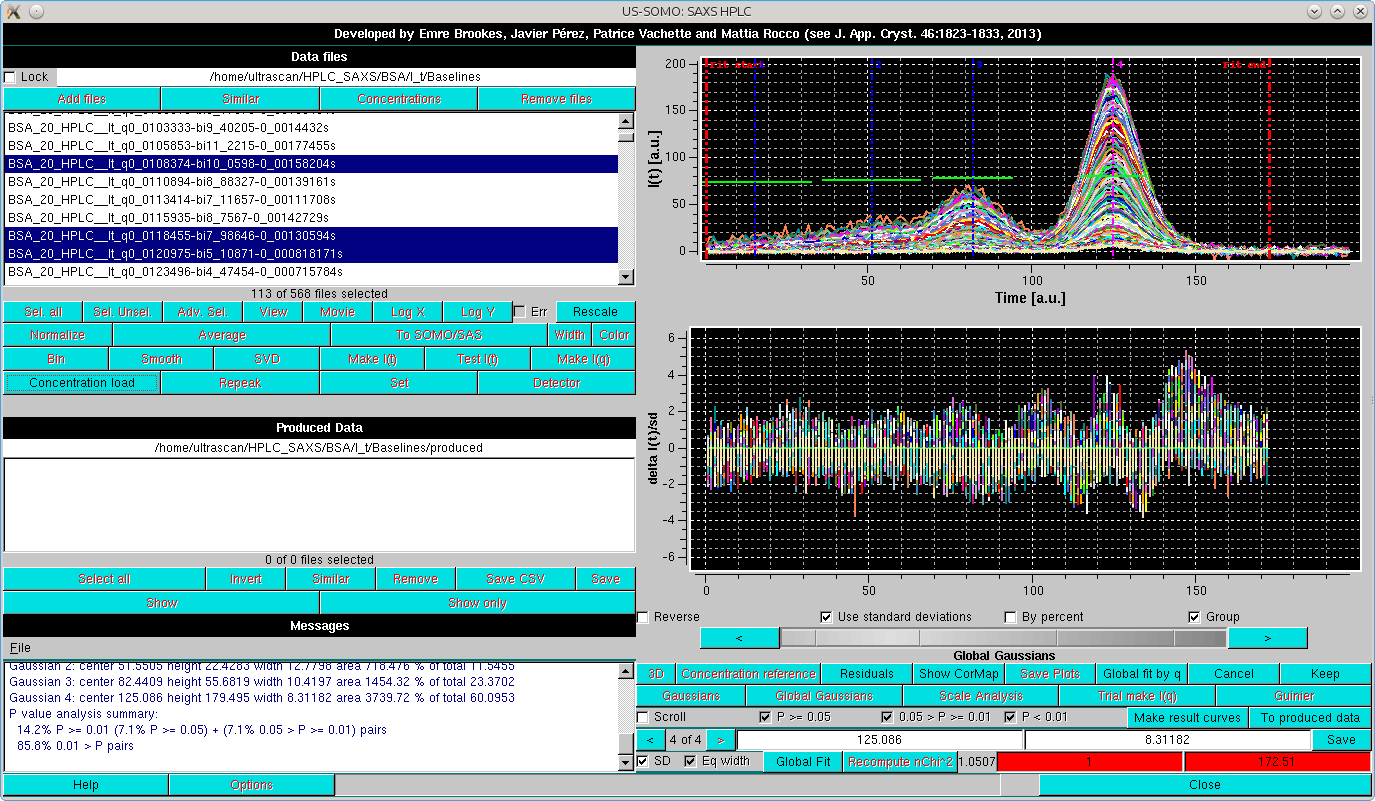Viewport: 1375px width, 801px height.
Task: Open the File menu in Messages
Action: click(20, 648)
